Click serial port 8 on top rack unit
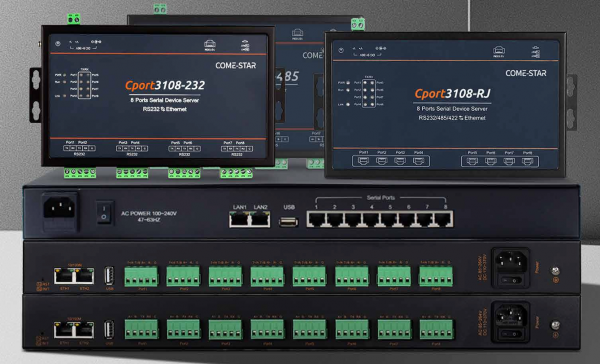The image size is (600, 364). [443, 220]
